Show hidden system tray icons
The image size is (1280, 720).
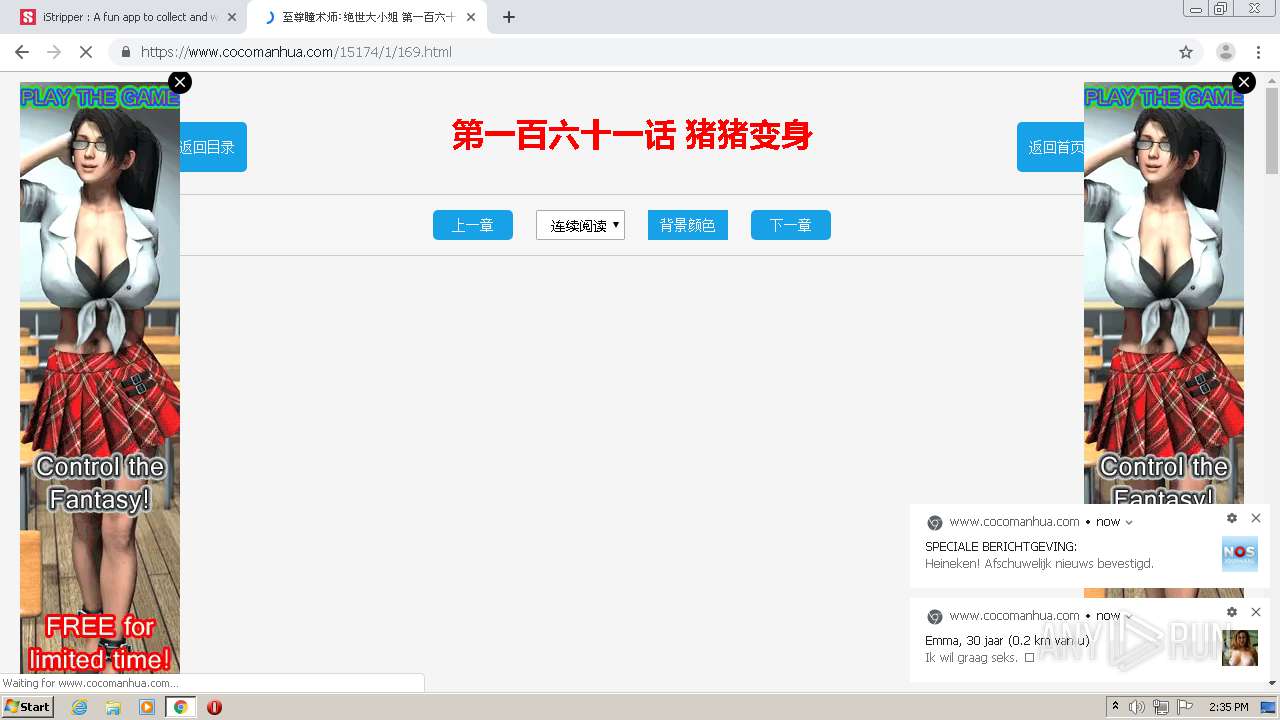[1115, 707]
